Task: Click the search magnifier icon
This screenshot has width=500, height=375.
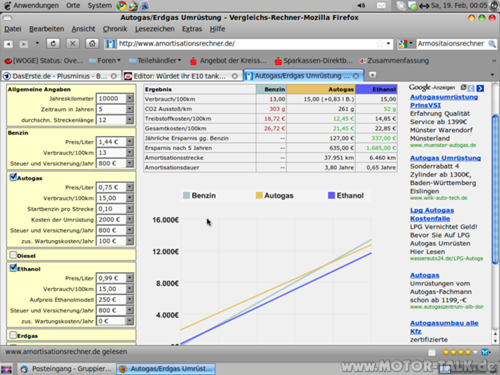Action: tap(492, 44)
